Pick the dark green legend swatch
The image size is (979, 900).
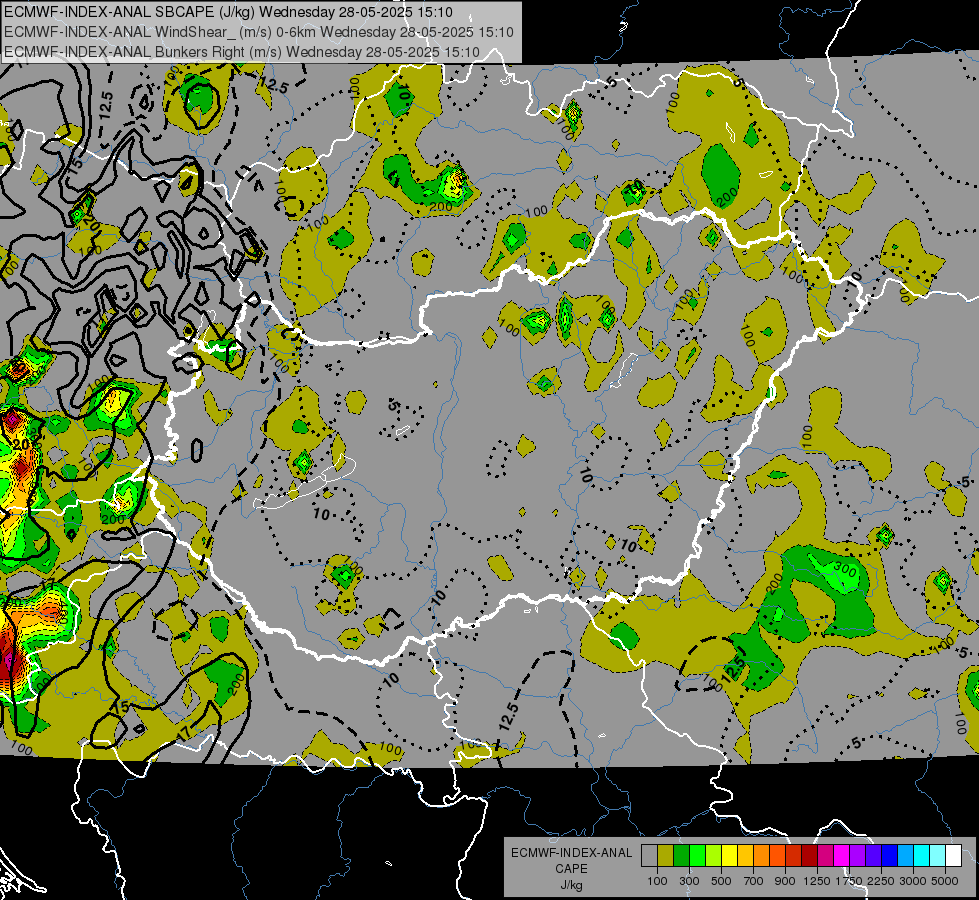pyautogui.click(x=681, y=856)
